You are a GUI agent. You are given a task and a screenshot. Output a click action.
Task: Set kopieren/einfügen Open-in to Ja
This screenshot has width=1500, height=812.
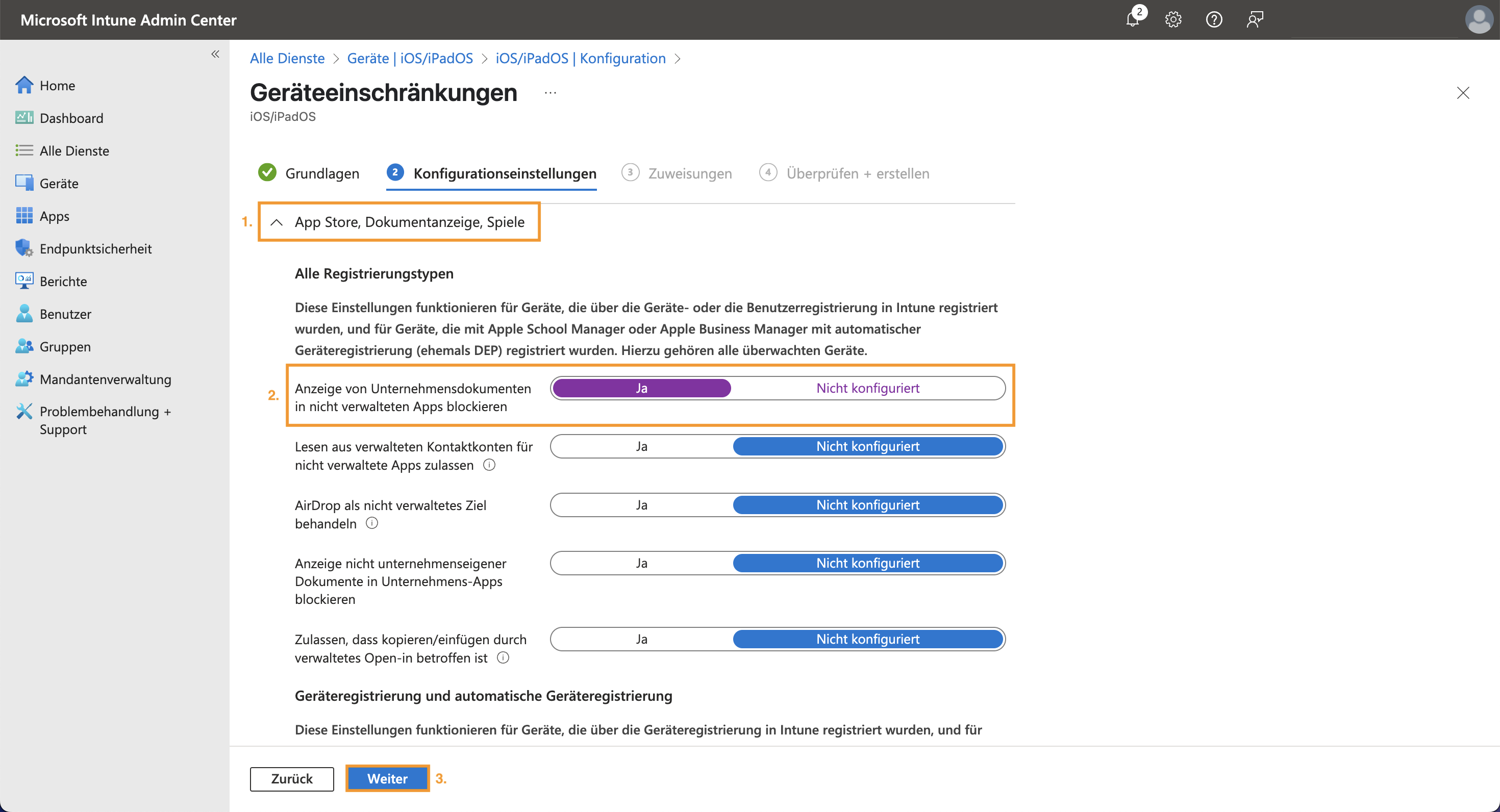click(x=641, y=639)
